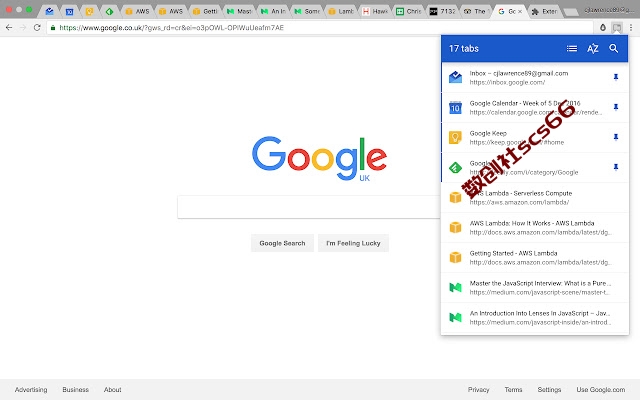Click the profile name button at top right
Screen dimensions: 640x400
coord(609,10)
